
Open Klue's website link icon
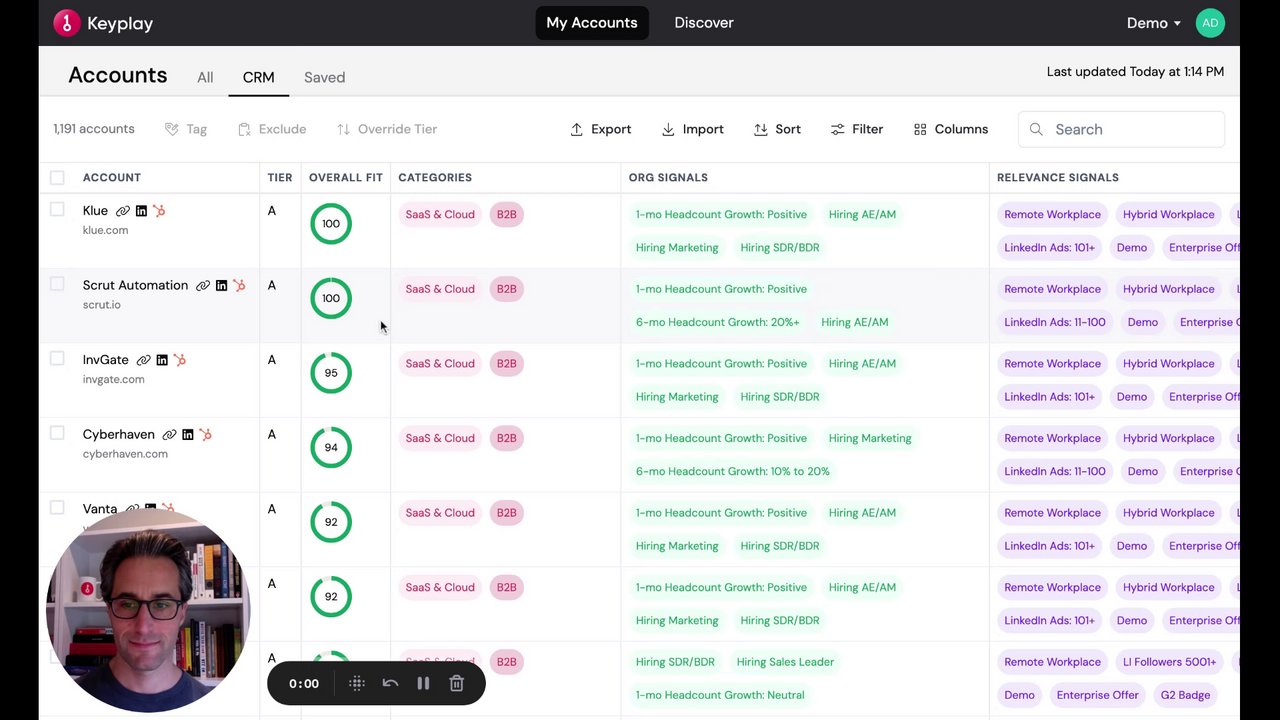pyautogui.click(x=123, y=211)
